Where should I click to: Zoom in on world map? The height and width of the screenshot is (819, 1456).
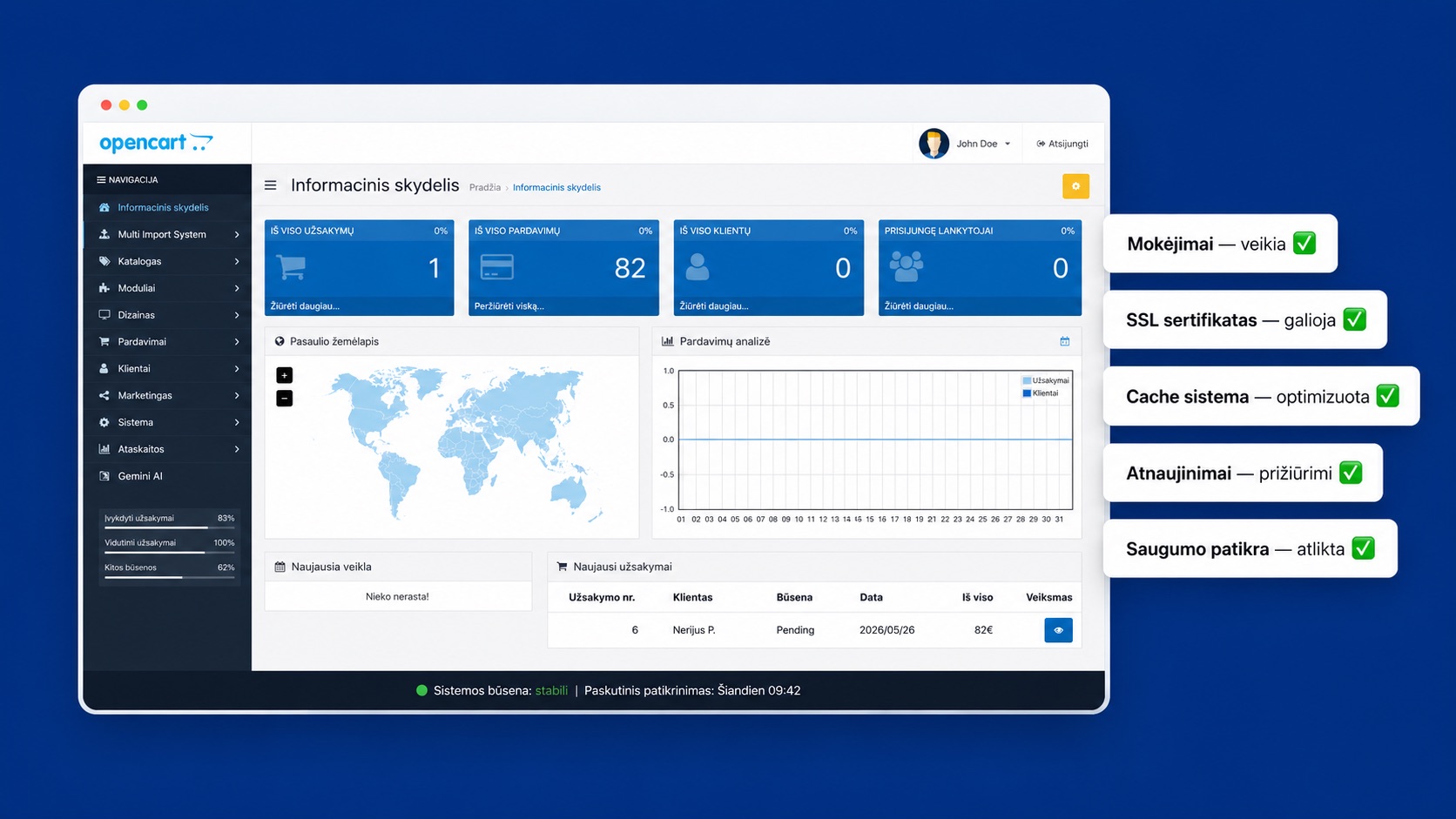coord(285,375)
